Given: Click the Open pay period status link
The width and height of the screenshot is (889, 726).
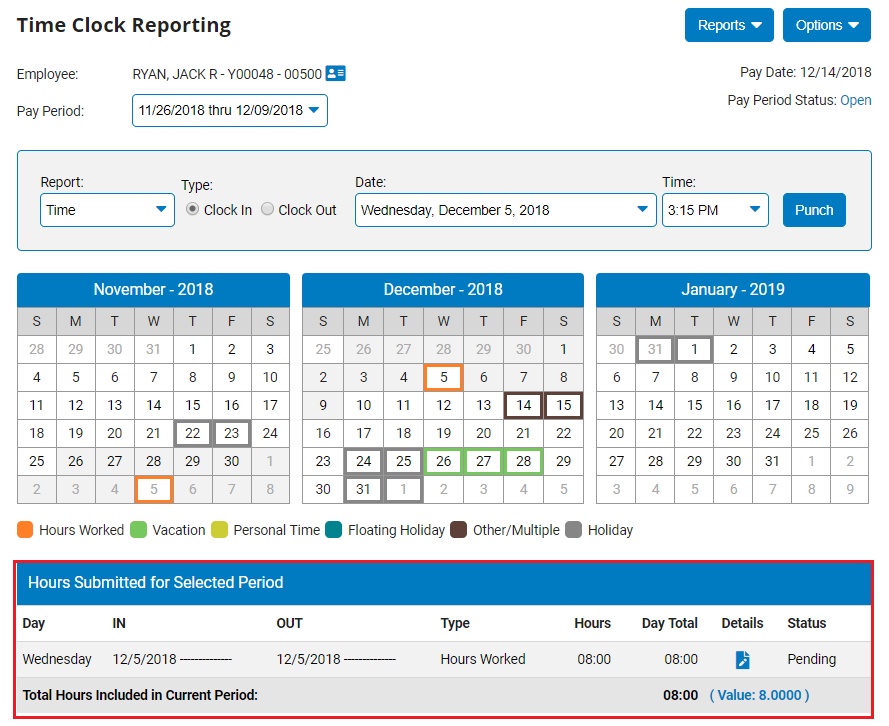Looking at the screenshot, I should point(855,101).
